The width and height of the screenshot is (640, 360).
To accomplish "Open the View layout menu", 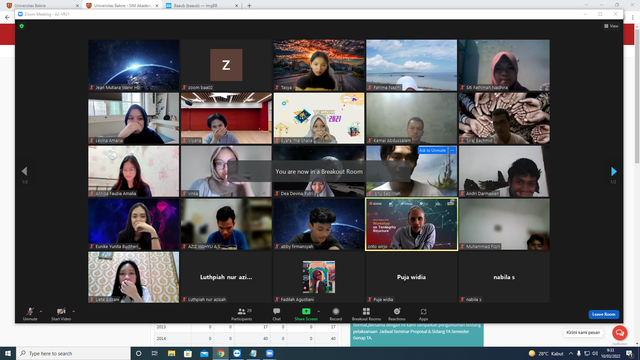I will [x=611, y=26].
